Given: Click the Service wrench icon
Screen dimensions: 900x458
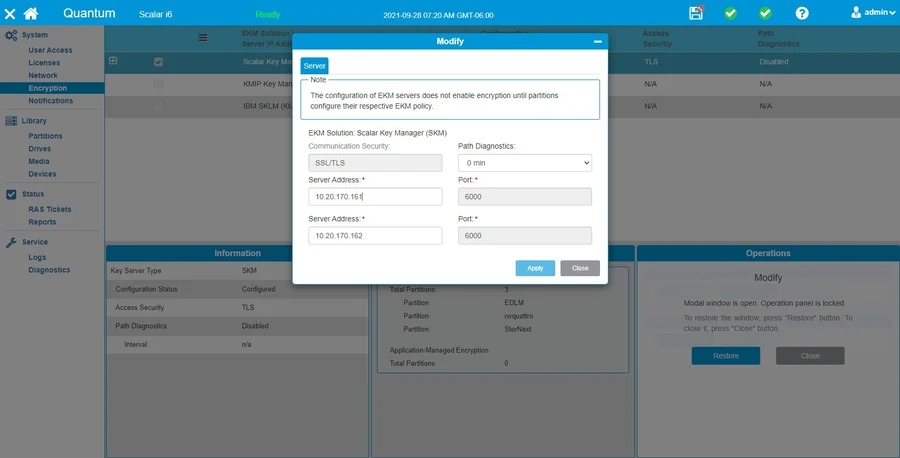Looking at the screenshot, I should [11, 242].
